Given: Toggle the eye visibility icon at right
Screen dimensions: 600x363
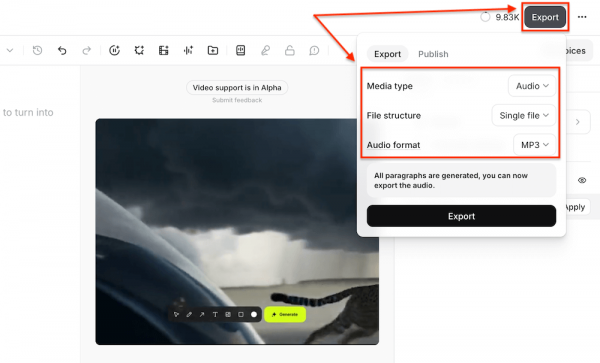Looking at the screenshot, I should point(582,180).
